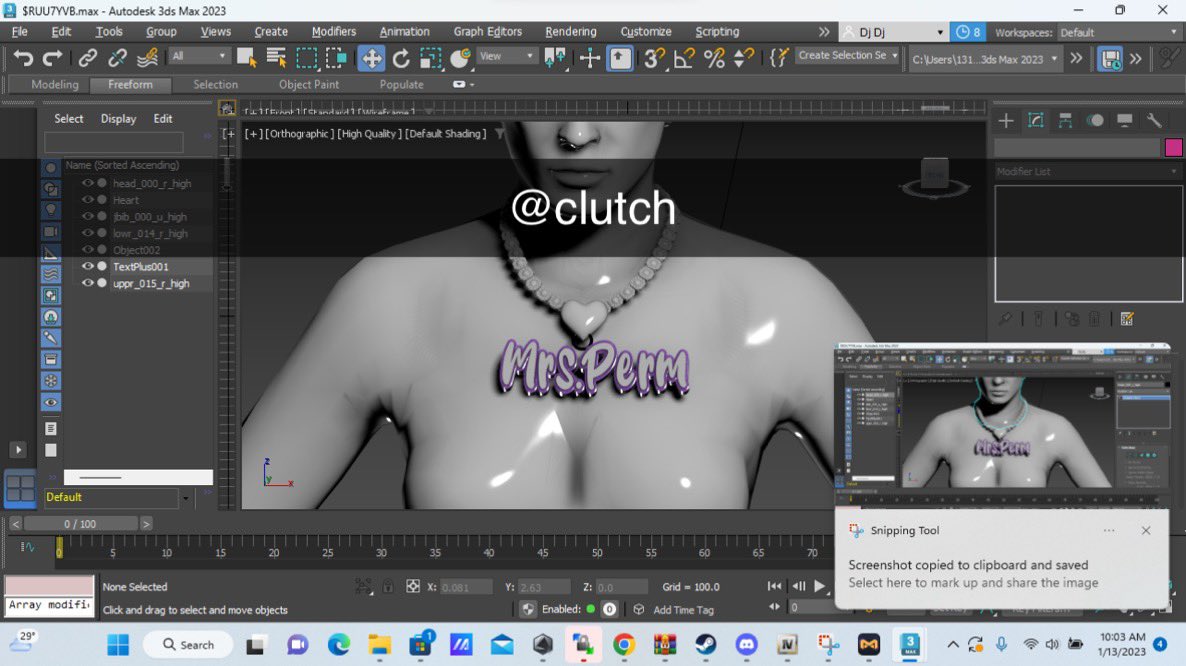Image resolution: width=1186 pixels, height=666 pixels.
Task: Click the viewport Orthographic label
Action: tap(300, 134)
